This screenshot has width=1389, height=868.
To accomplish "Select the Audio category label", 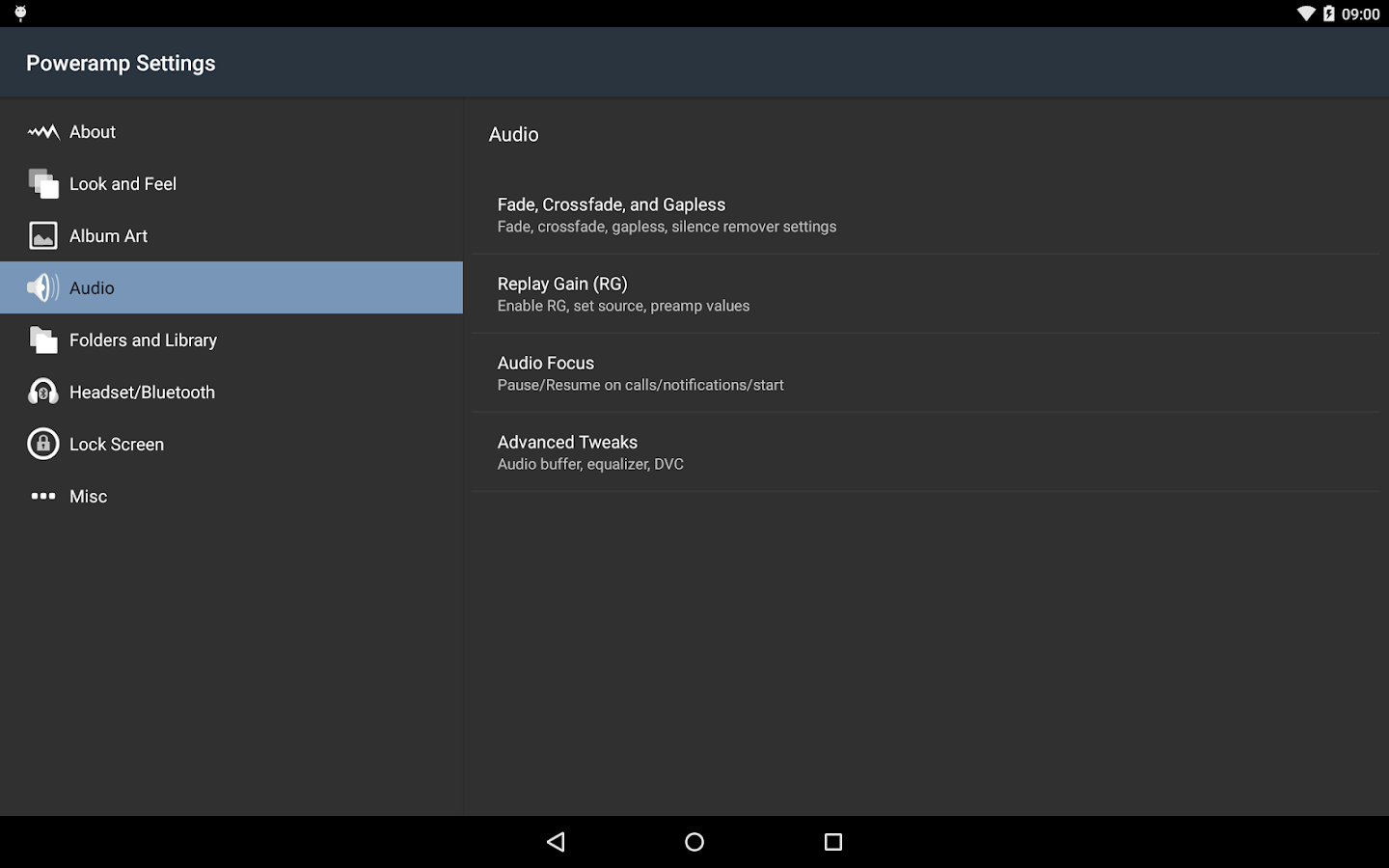I will click(x=92, y=288).
